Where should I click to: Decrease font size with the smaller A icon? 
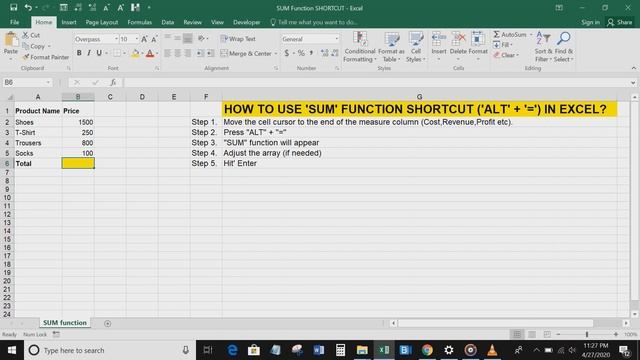point(154,39)
